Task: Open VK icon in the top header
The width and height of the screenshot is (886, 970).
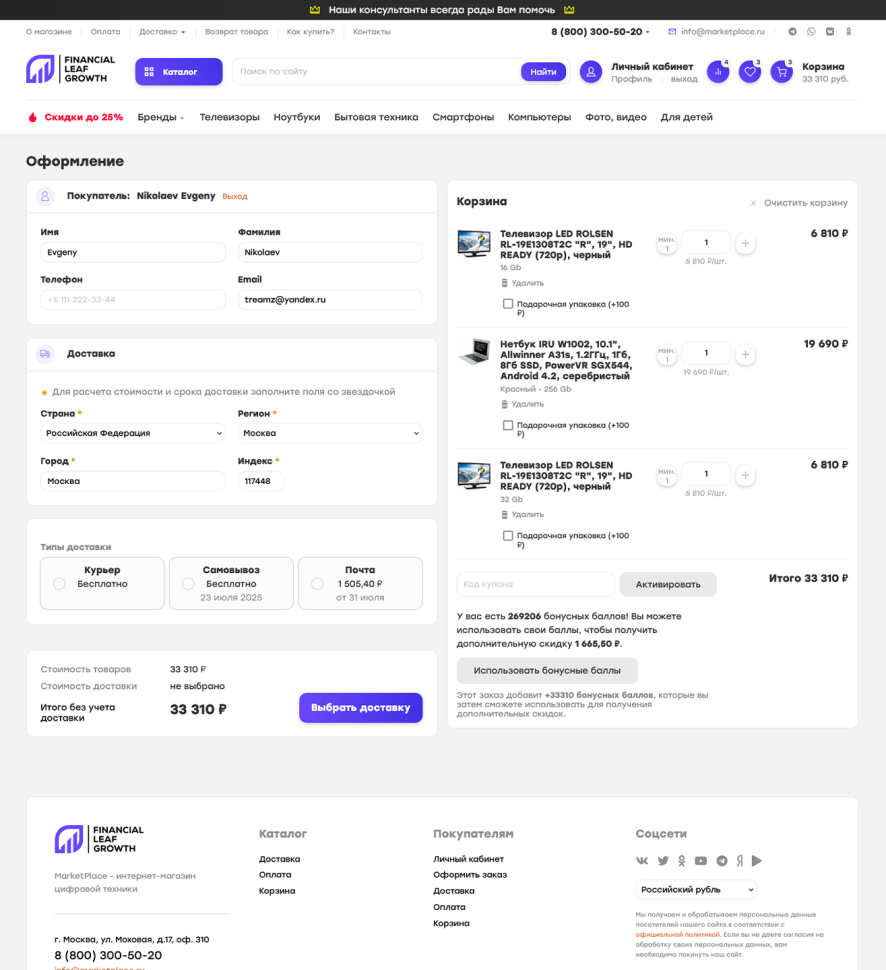Action: tap(830, 32)
